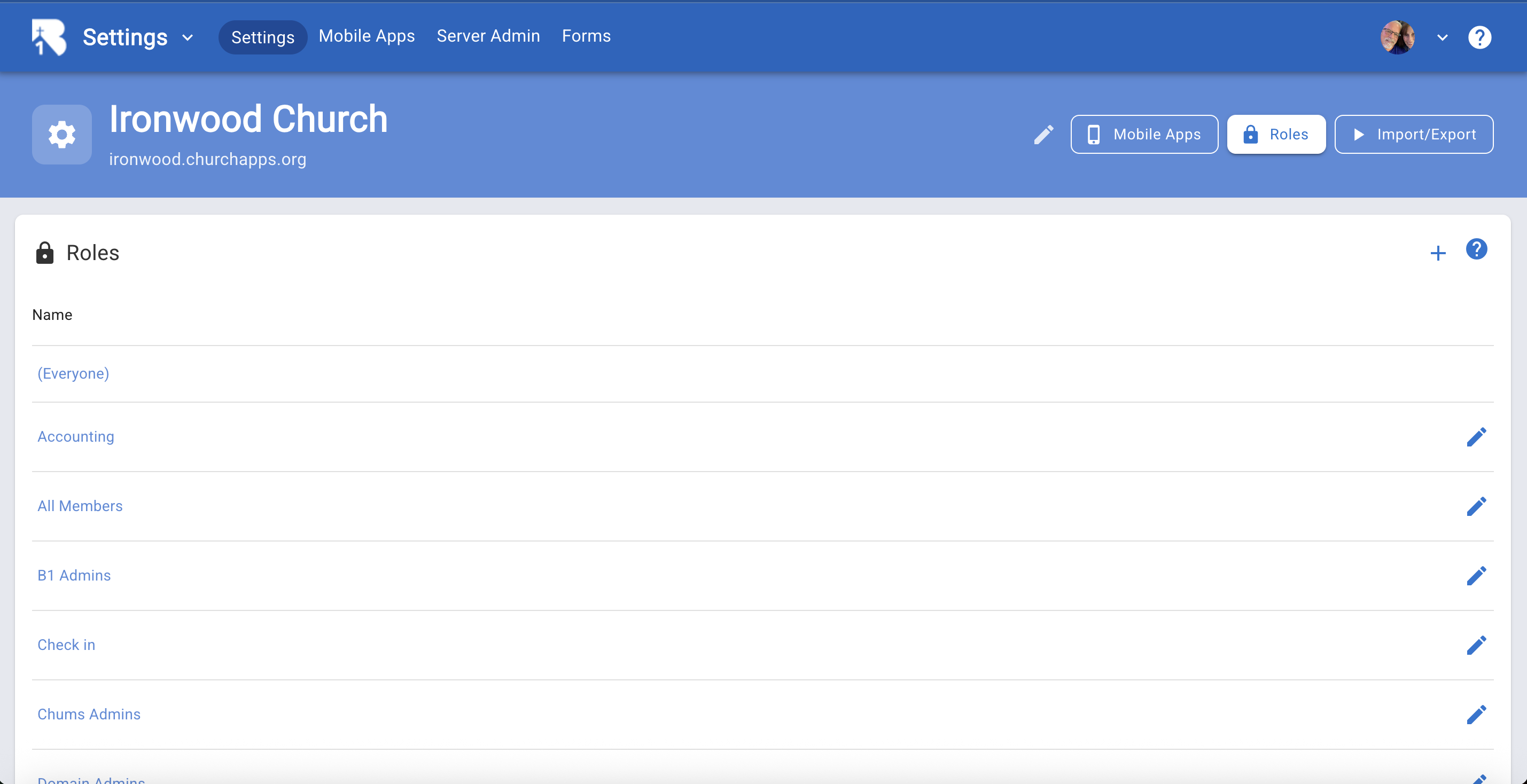Open the (Everyone) role link

click(x=74, y=373)
